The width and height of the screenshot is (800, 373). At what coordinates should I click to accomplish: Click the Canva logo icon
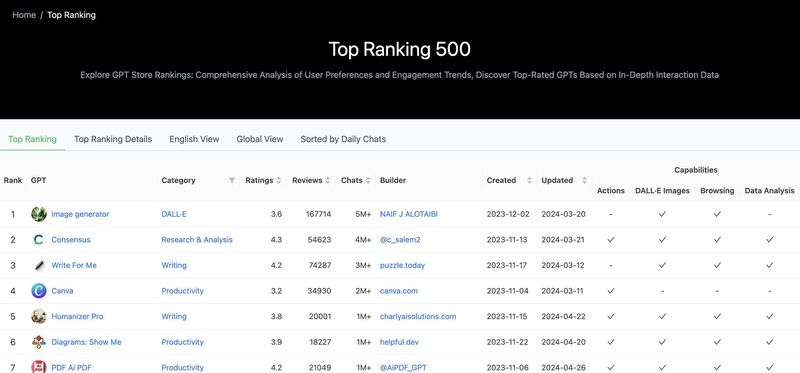point(39,291)
